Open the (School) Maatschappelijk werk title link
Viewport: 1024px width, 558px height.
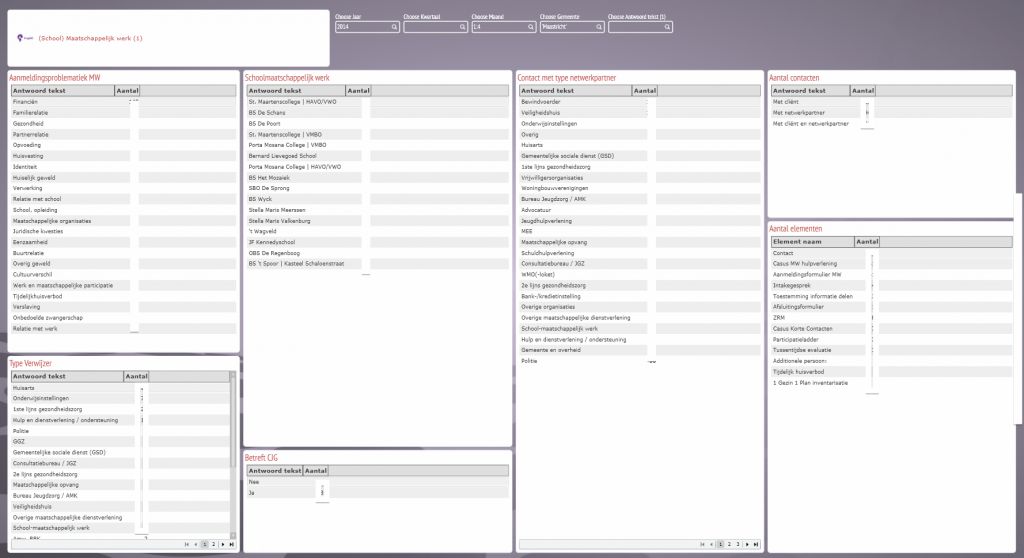pos(90,38)
